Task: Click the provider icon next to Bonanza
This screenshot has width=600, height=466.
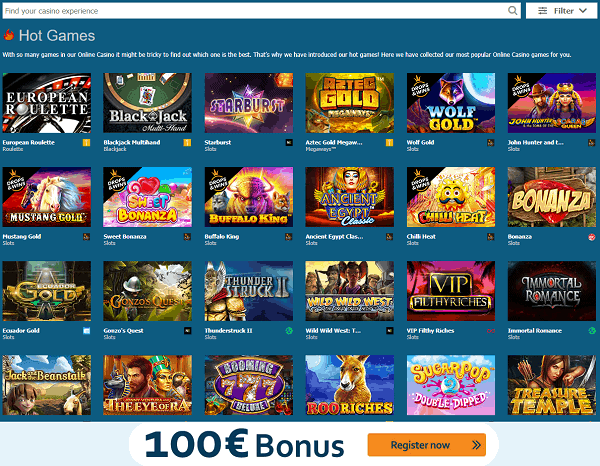Action: click(x=592, y=237)
